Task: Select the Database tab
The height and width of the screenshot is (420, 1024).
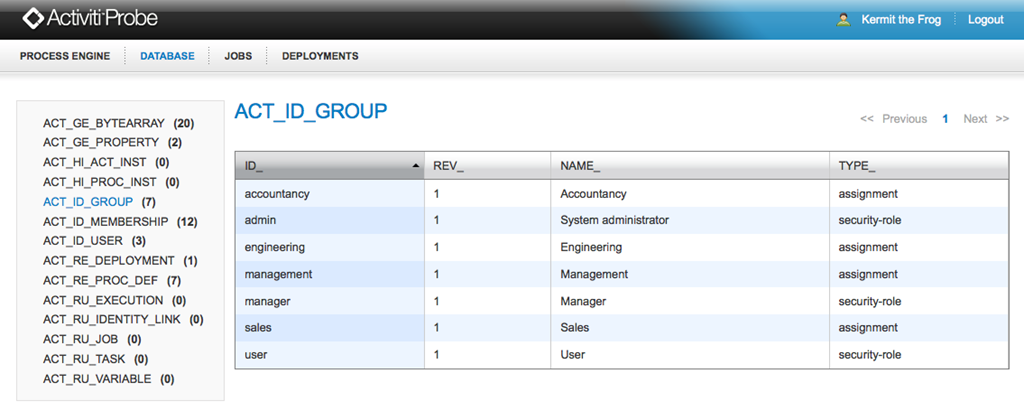Action: click(x=167, y=56)
